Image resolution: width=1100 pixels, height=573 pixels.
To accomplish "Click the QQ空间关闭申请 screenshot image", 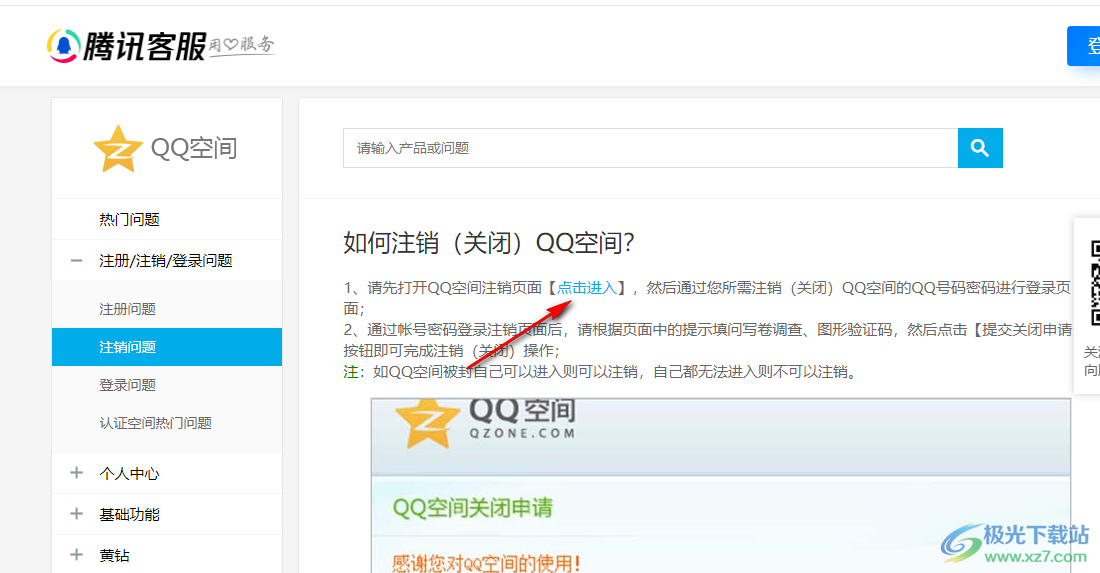I will [x=720, y=485].
